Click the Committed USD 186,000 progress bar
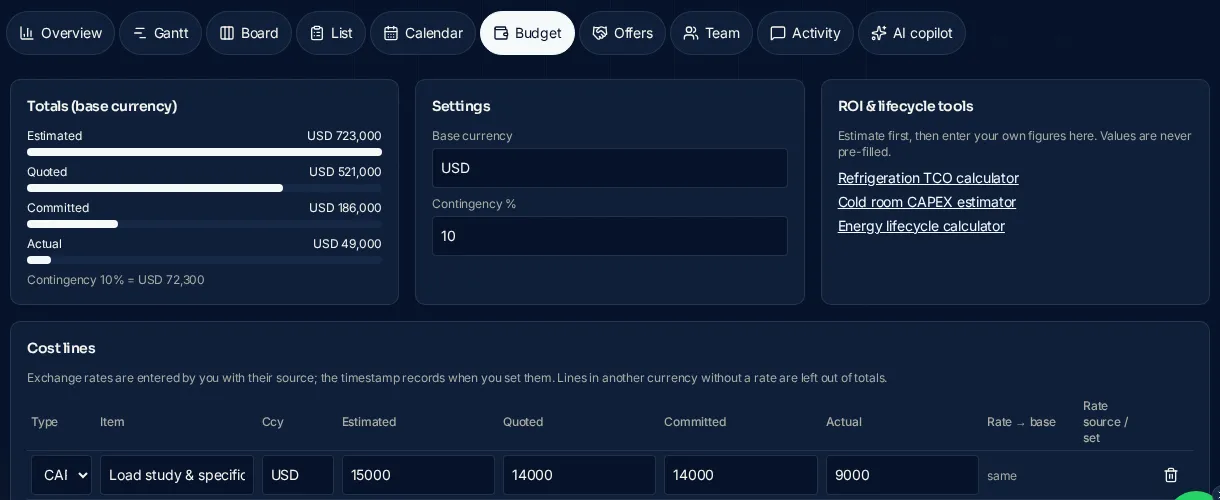Screen dimensions: 1220x500 pyautogui.click(x=204, y=224)
